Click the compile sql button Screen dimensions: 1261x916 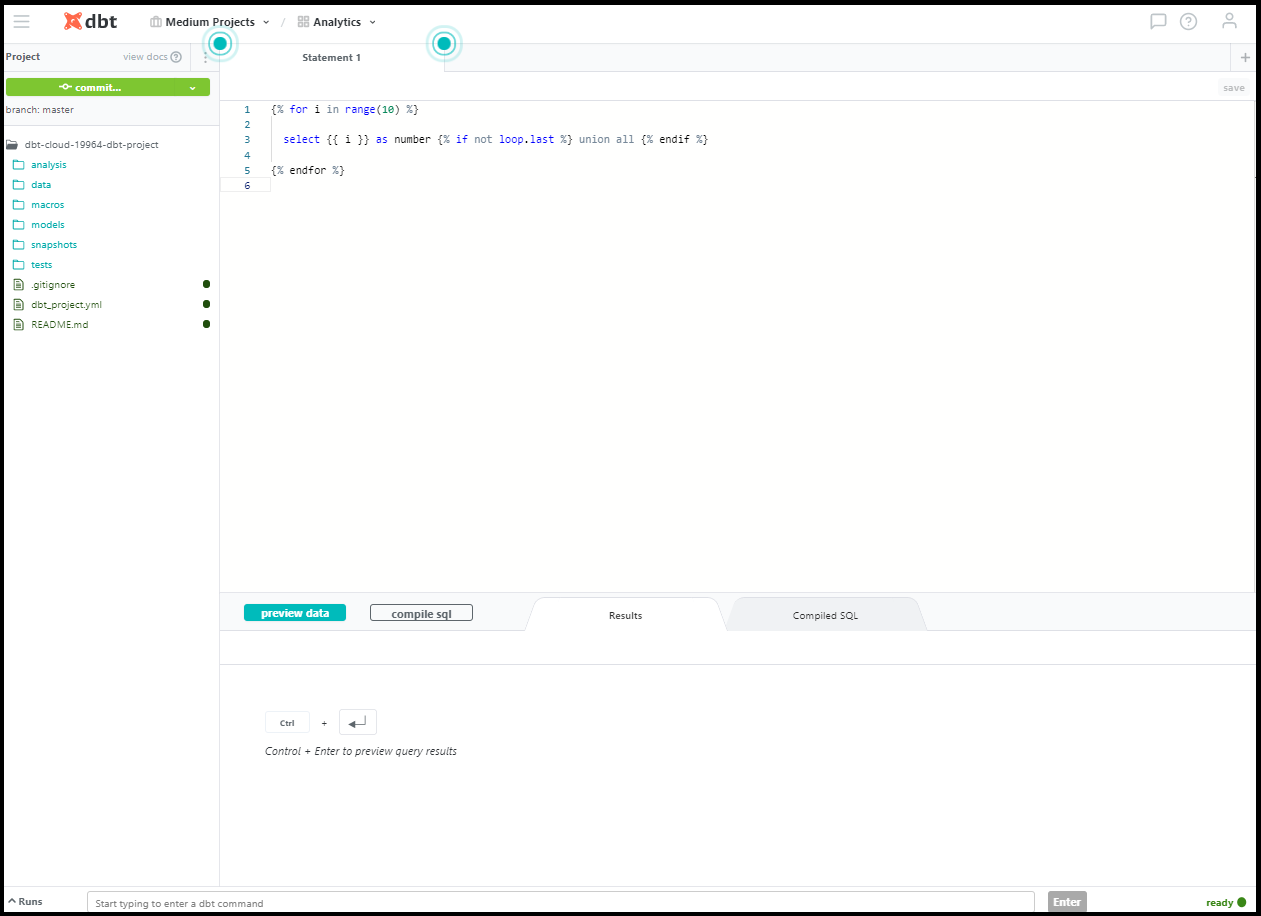tap(421, 613)
